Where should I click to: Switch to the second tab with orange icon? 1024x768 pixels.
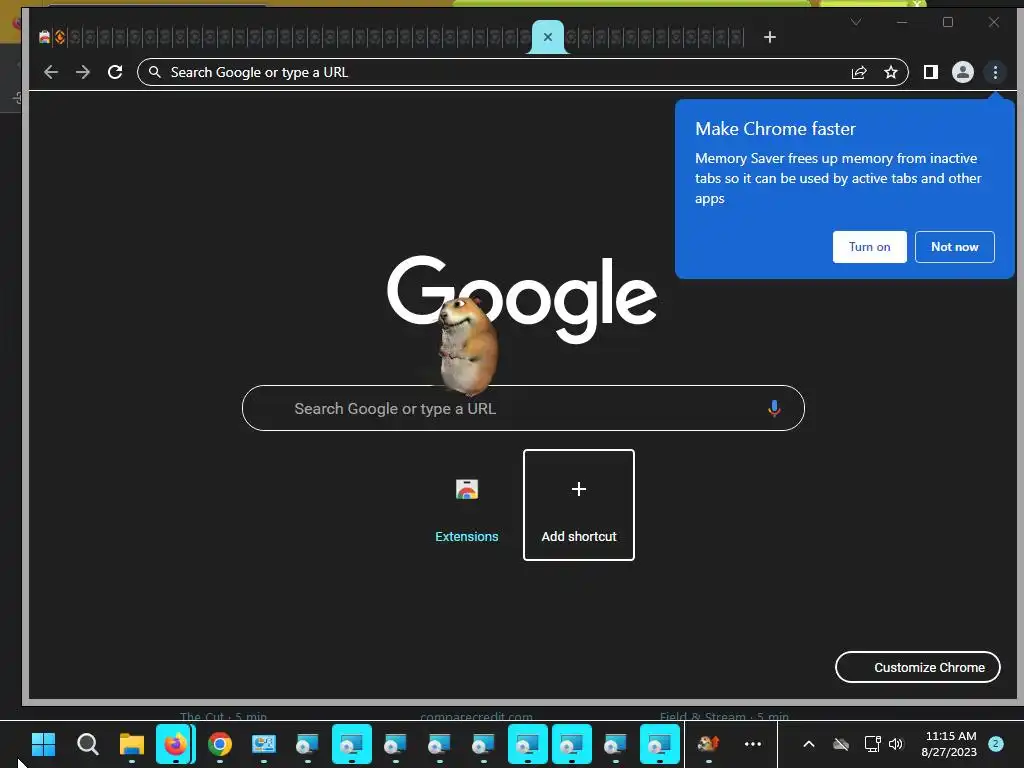59,37
